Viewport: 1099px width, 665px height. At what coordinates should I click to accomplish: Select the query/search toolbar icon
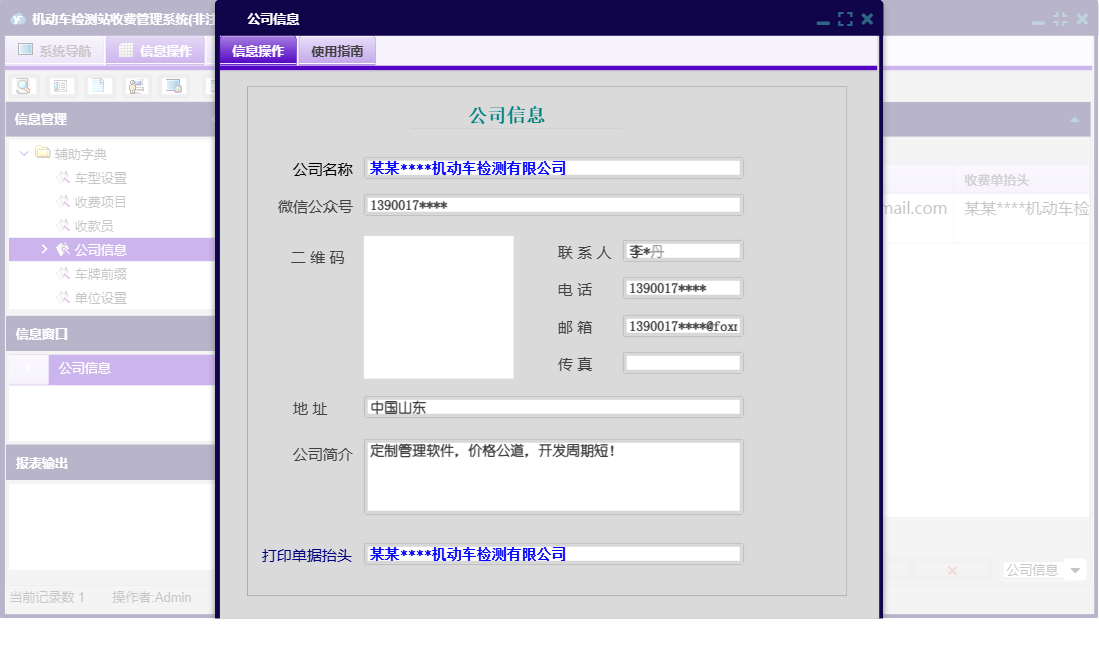23,85
